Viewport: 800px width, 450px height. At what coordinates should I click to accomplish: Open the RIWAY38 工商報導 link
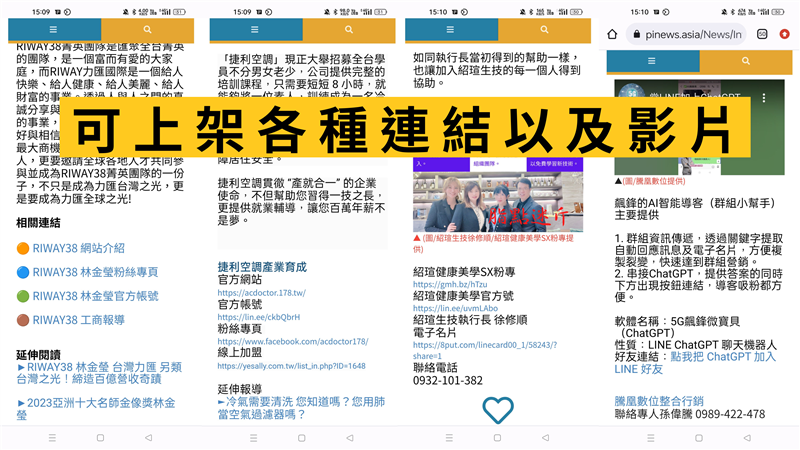point(78,320)
